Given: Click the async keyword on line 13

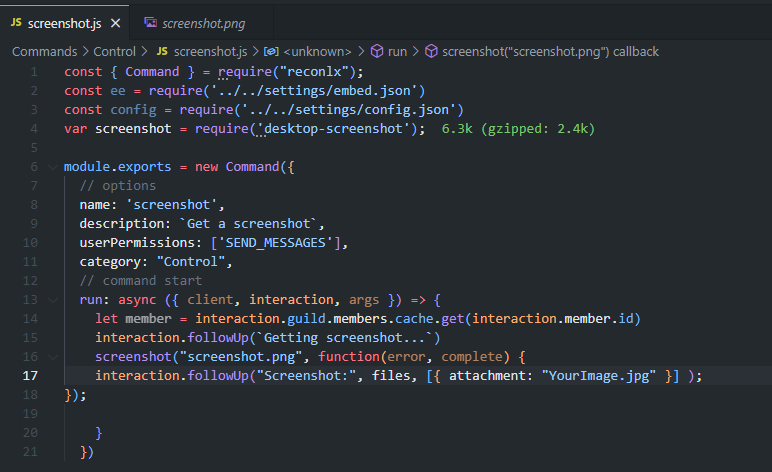Looking at the screenshot, I should coord(137,300).
